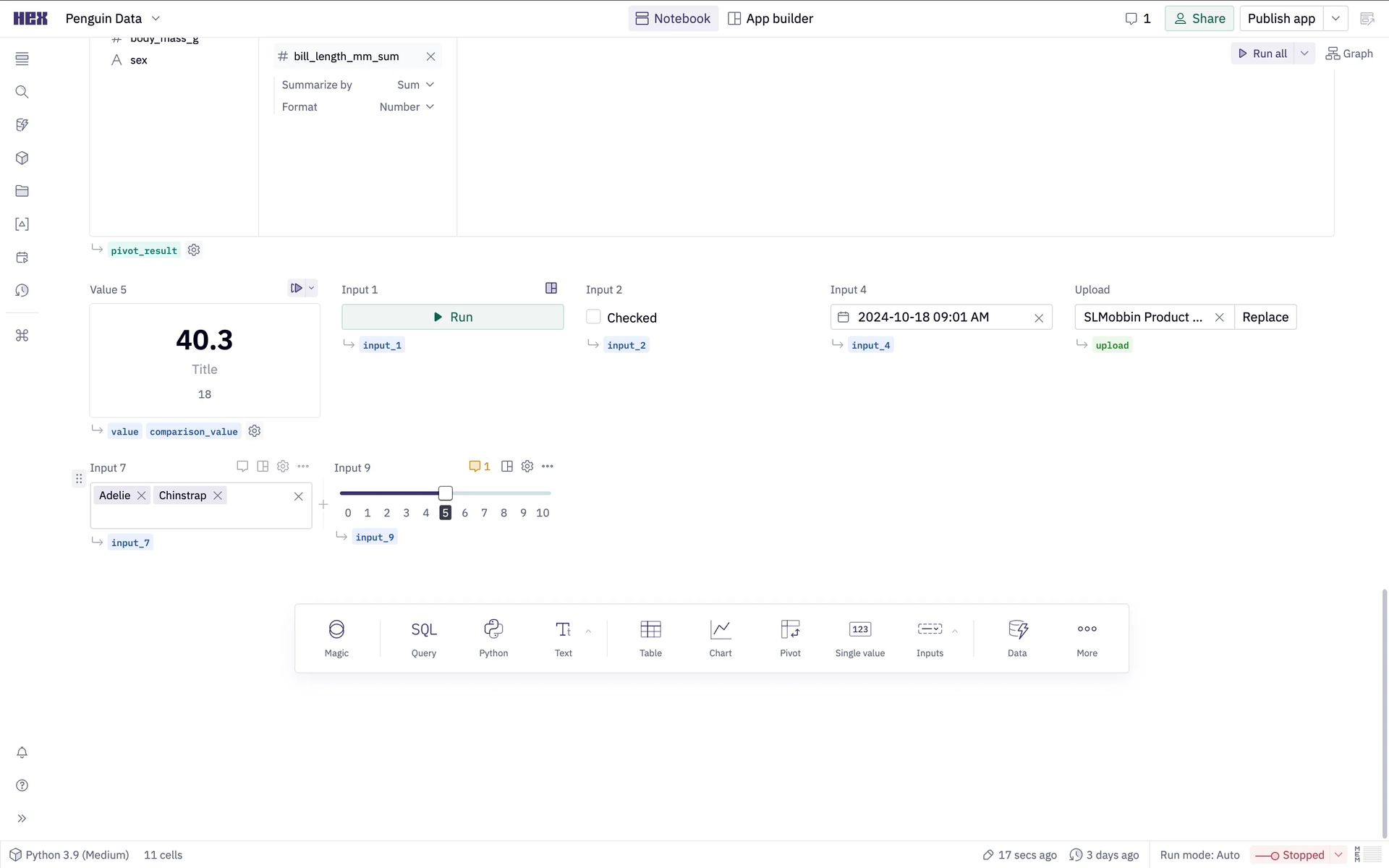
Task: Open the version history sidebar icon
Action: pos(22,290)
